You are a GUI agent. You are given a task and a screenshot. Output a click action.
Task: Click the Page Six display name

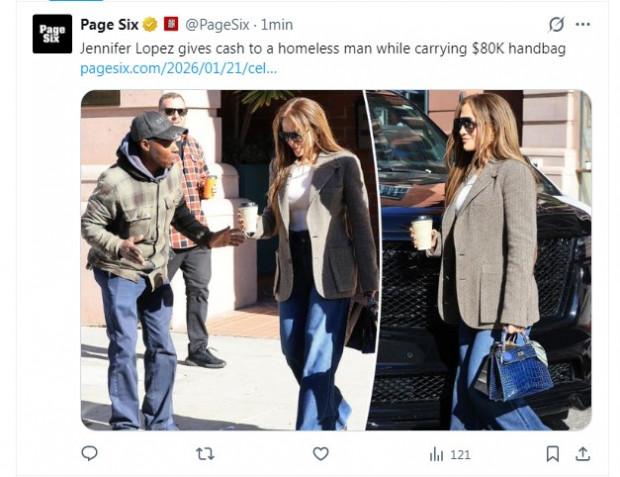[109, 25]
